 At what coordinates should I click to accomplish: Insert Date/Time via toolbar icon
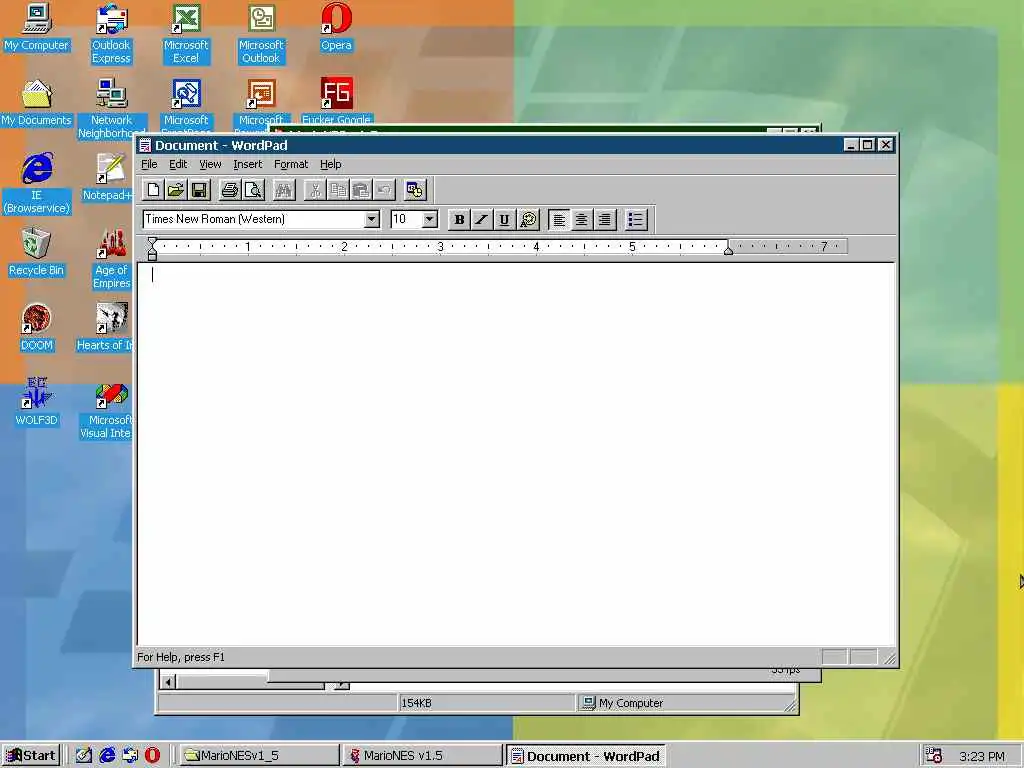pos(414,190)
